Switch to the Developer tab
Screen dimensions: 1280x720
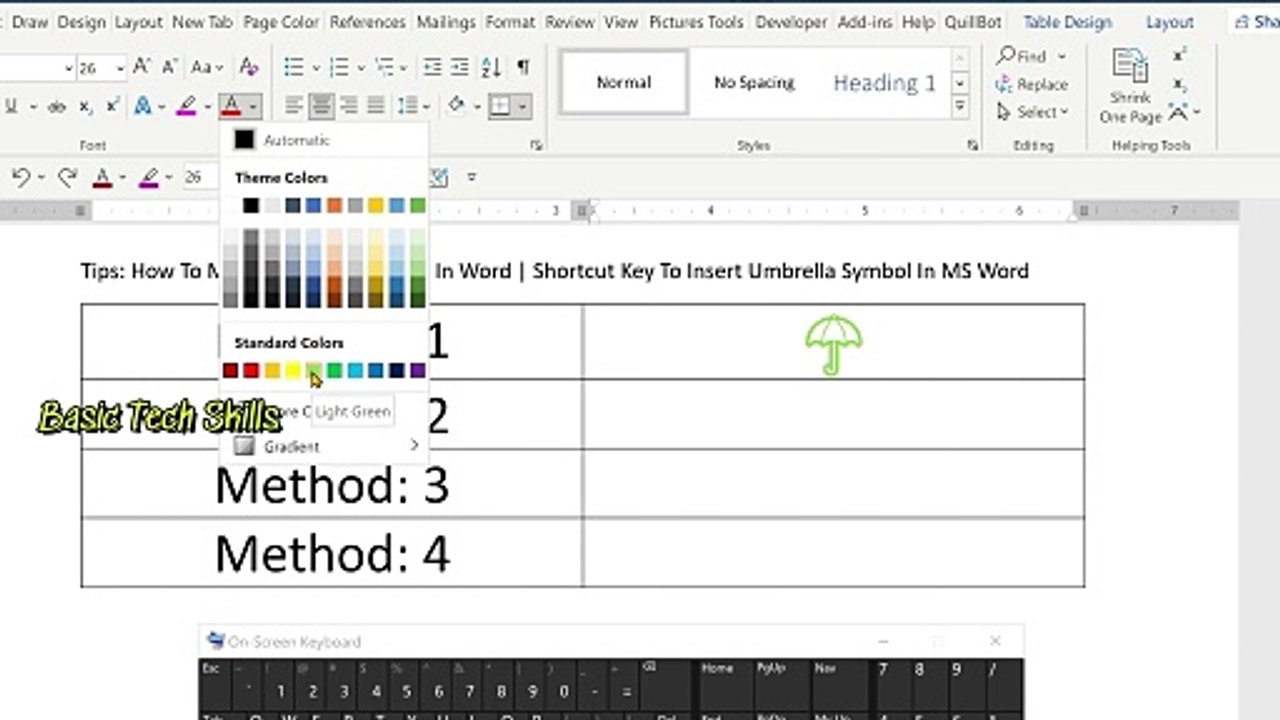click(x=792, y=22)
